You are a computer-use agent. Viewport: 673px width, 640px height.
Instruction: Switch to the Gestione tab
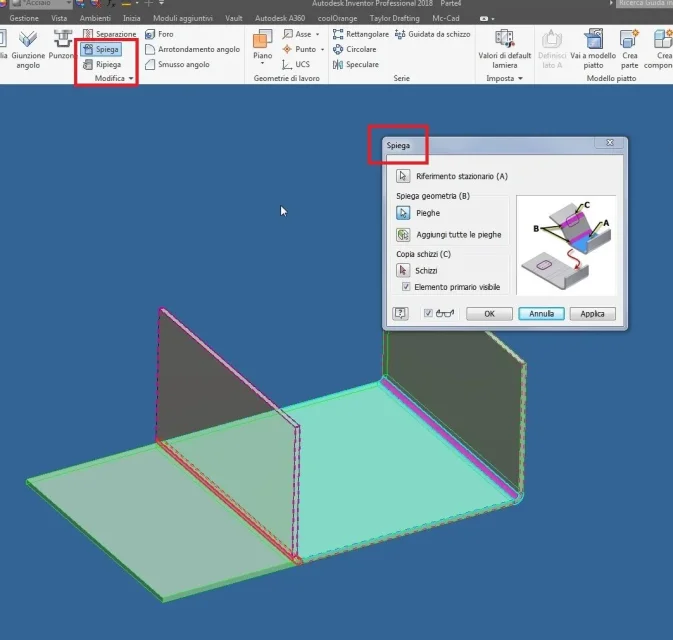(x=24, y=18)
